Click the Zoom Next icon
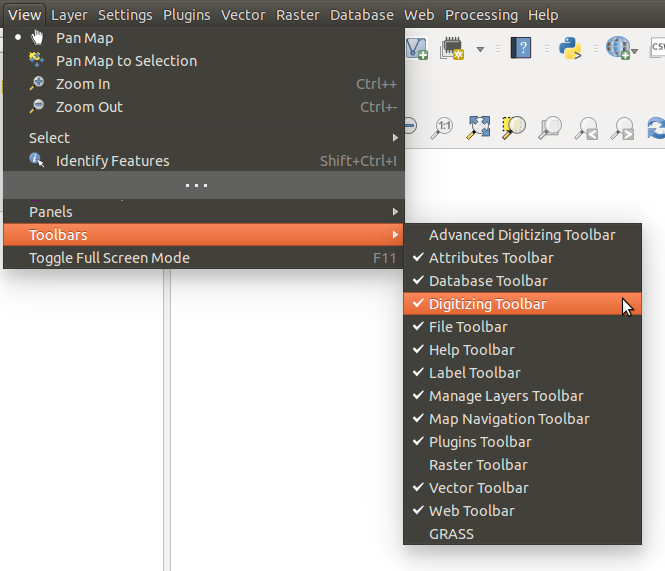This screenshot has height=571, width=665. [622, 127]
